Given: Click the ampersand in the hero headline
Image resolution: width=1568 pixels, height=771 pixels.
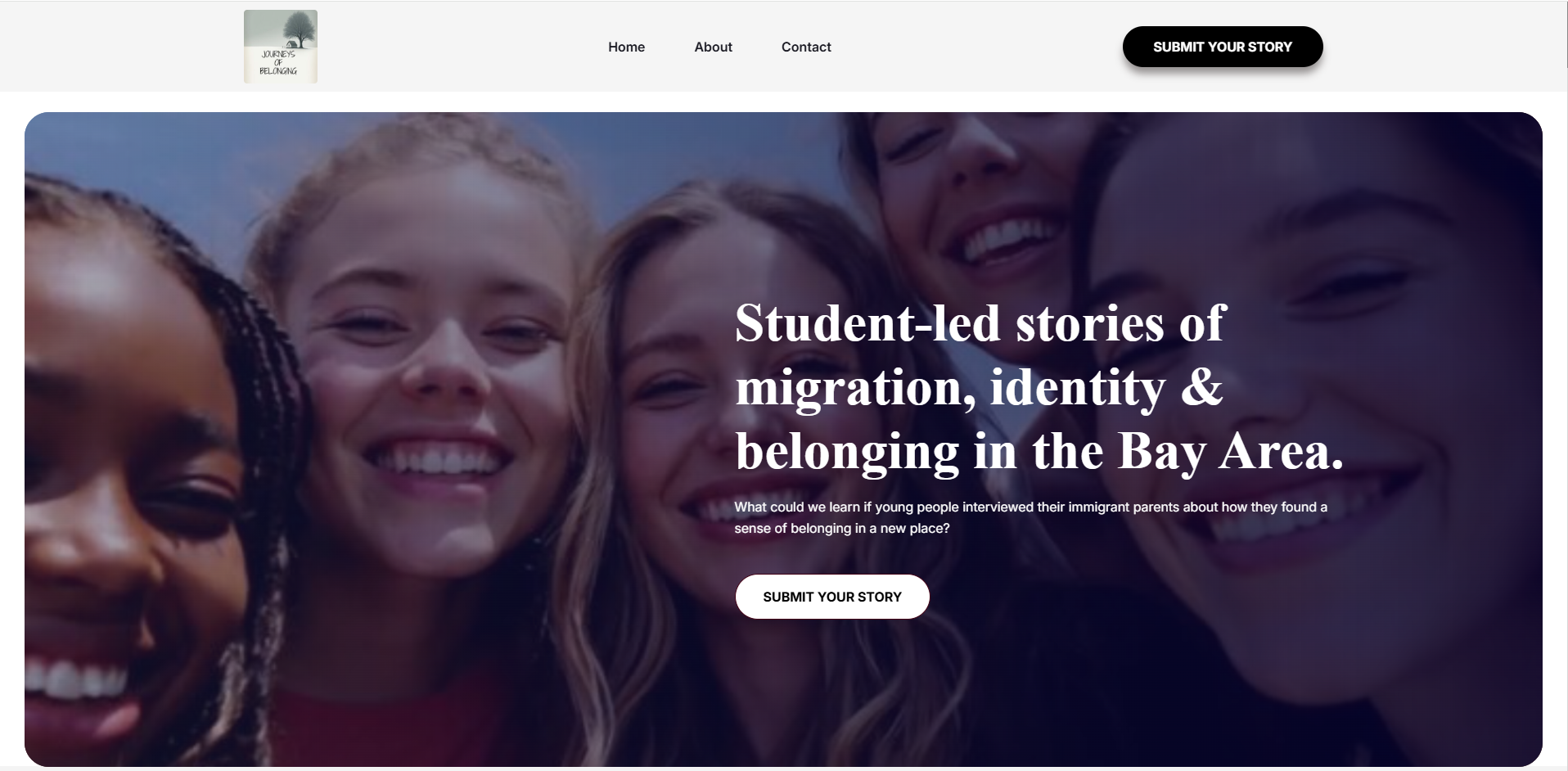Looking at the screenshot, I should (1201, 387).
